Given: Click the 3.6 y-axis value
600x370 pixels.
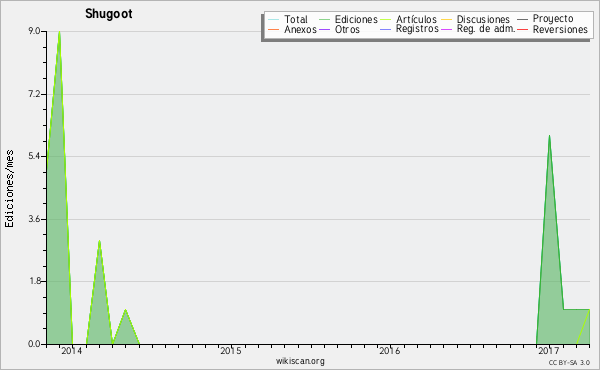Looking at the screenshot, I should (34, 219).
